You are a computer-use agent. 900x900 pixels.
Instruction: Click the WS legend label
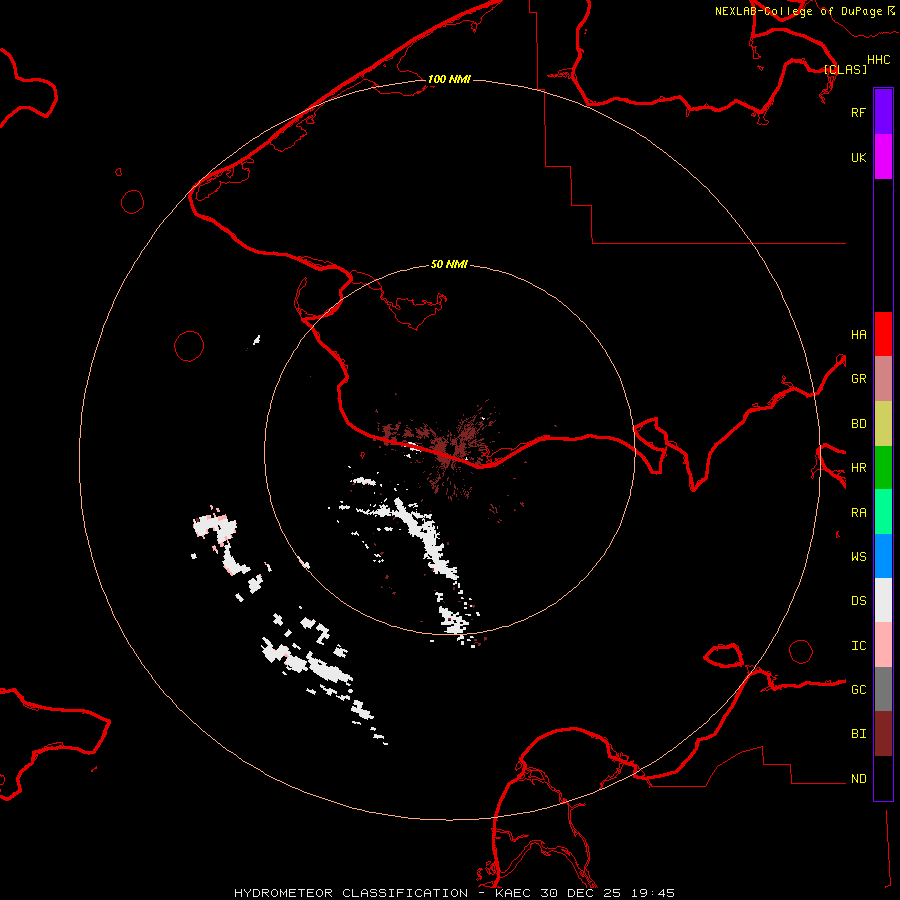tap(858, 557)
